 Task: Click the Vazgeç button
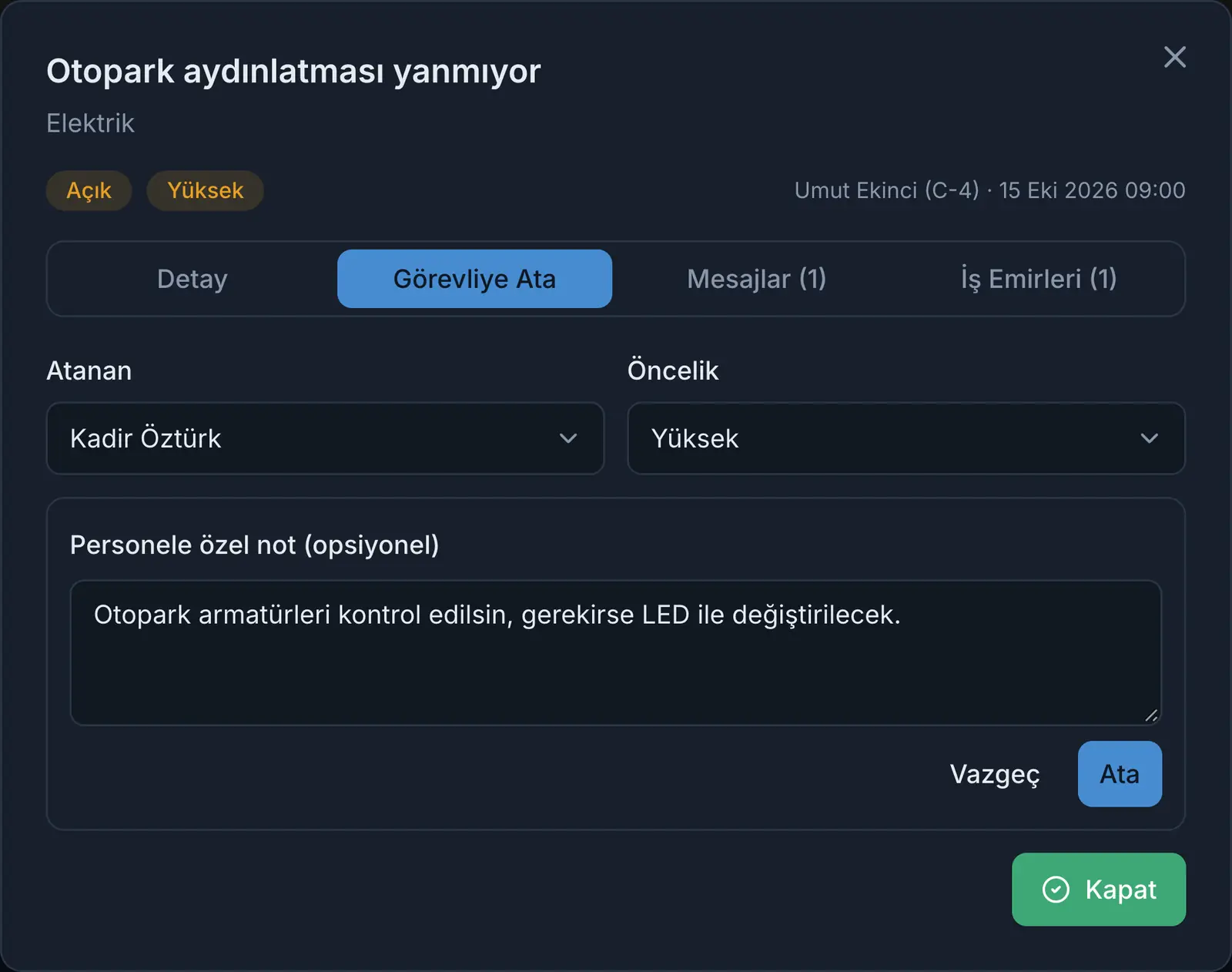[x=995, y=774]
